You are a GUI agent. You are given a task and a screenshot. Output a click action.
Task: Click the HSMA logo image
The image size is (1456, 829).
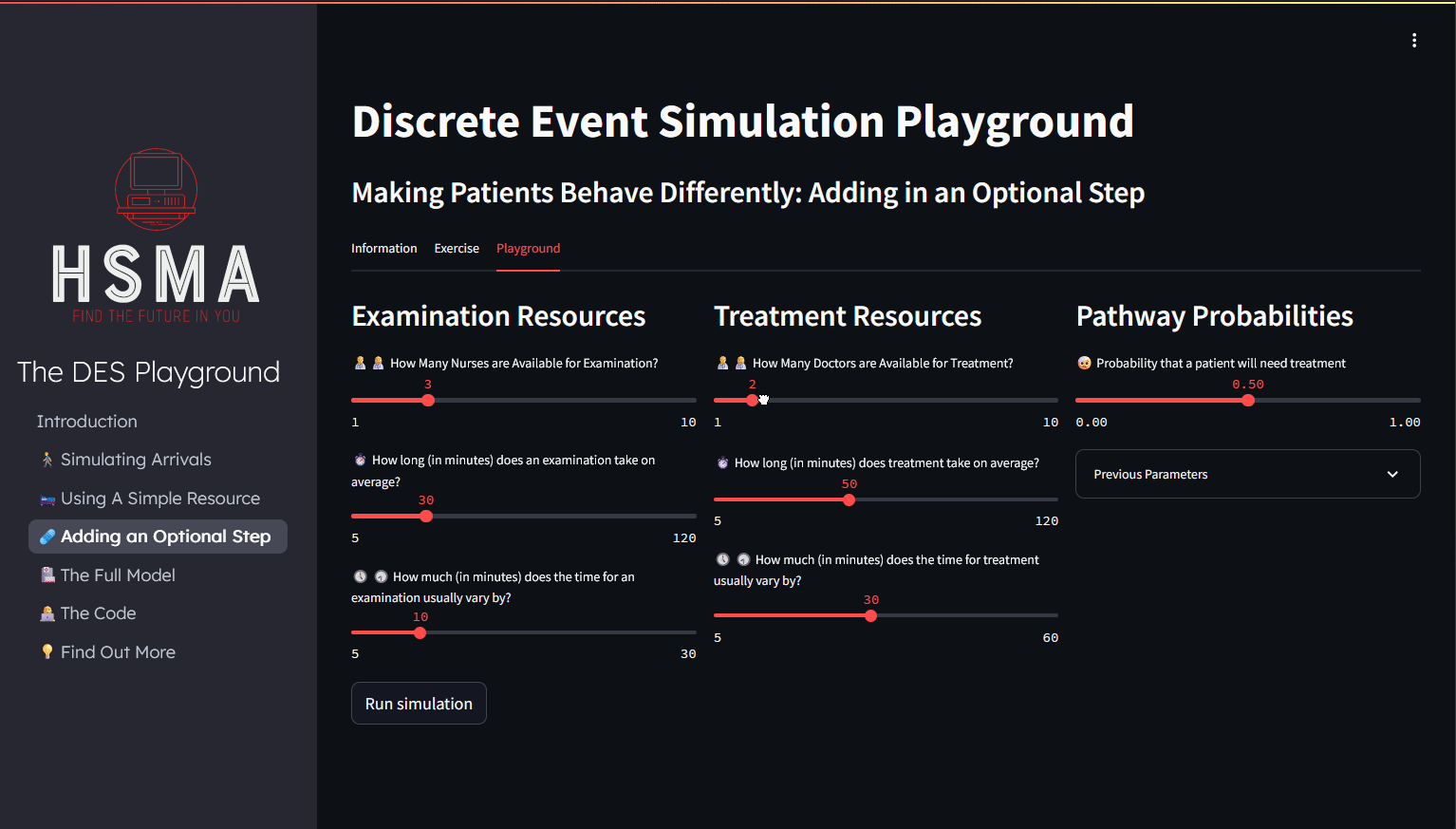157,236
